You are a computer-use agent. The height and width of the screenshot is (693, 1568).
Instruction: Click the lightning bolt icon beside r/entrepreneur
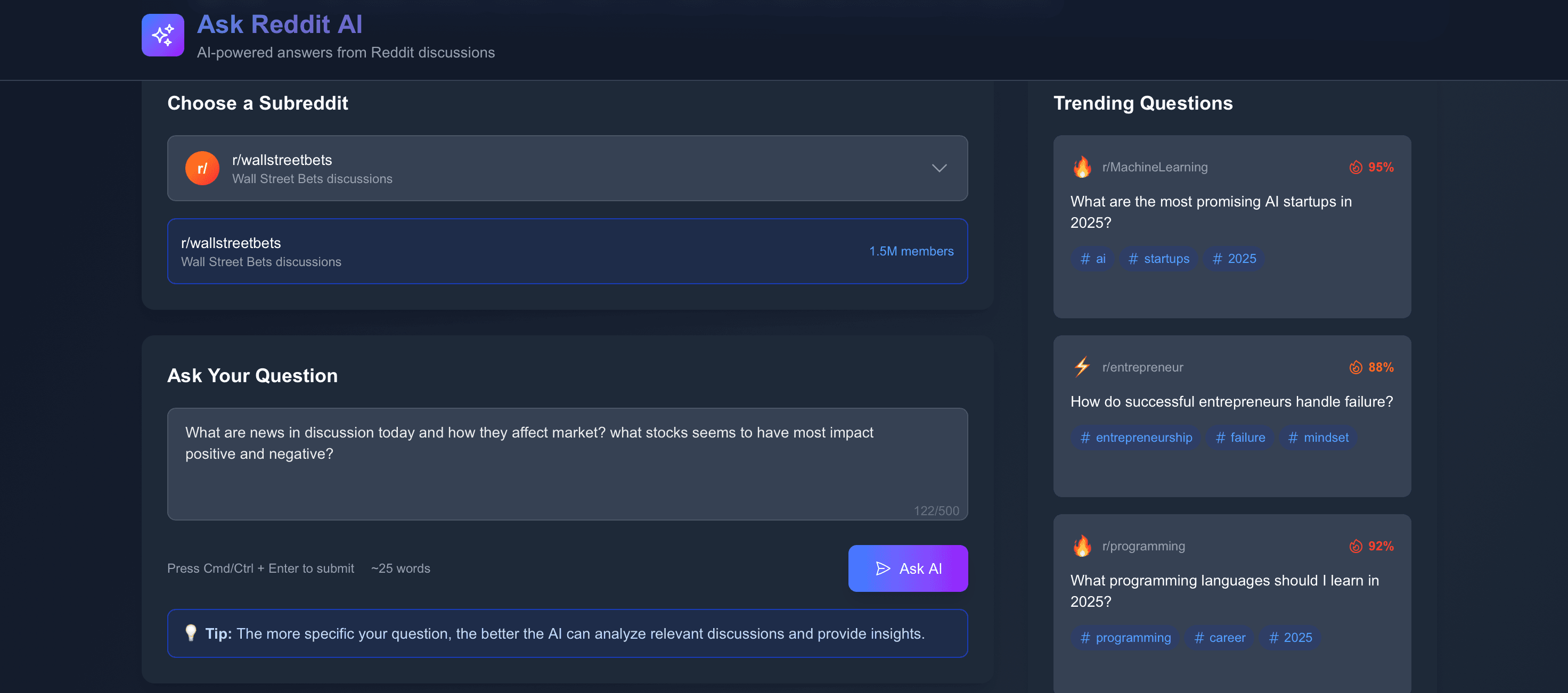(1082, 367)
